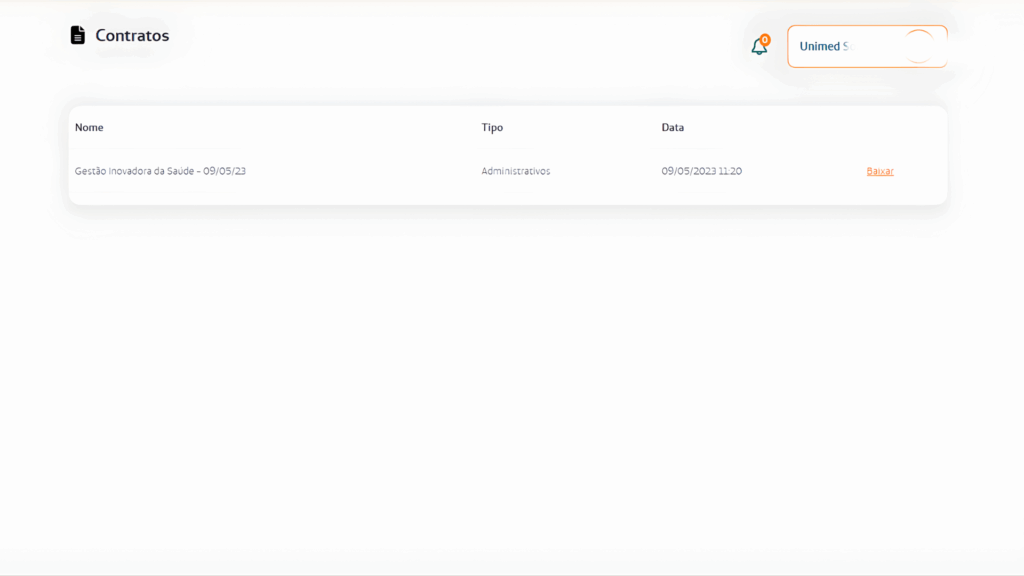This screenshot has width=1024, height=576.
Task: Click the circular avatar in Unimed box
Action: click(918, 46)
